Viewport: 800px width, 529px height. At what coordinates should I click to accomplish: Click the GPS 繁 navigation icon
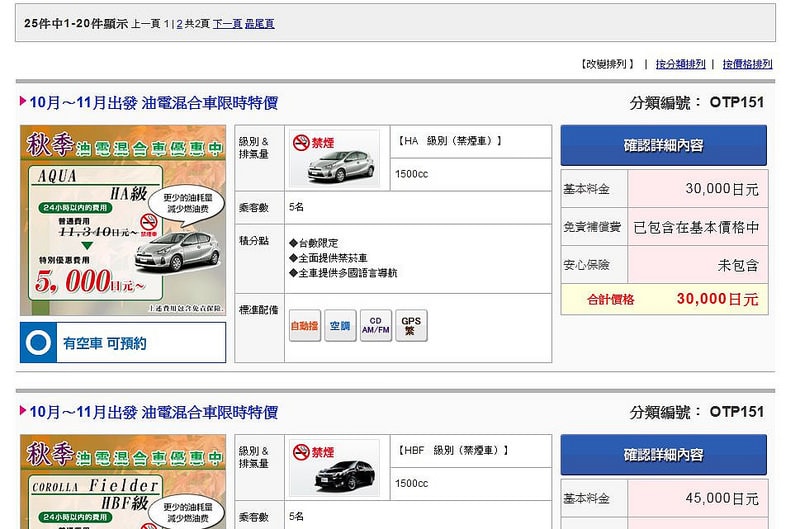click(411, 325)
